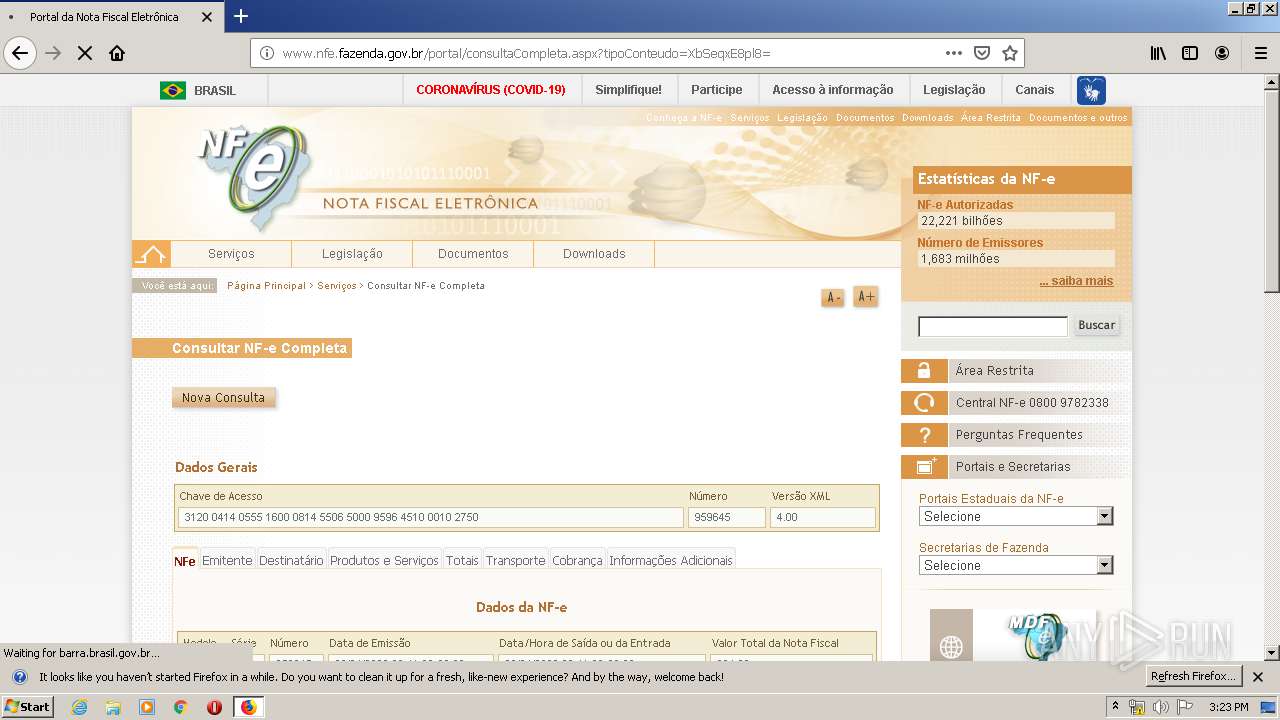The height and width of the screenshot is (720, 1280).
Task: Stop loading the page
Action: (x=85, y=53)
